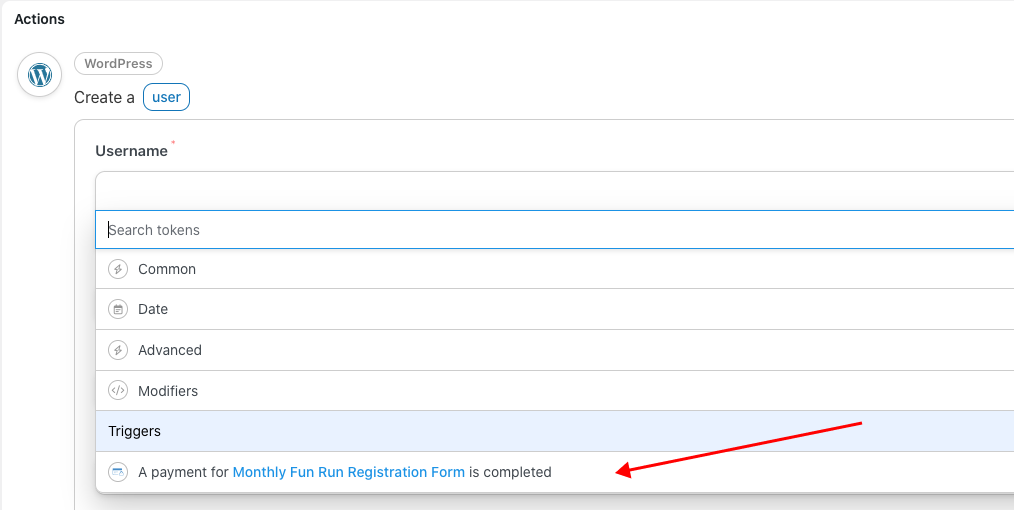Expand the Advanced token group

tap(170, 350)
